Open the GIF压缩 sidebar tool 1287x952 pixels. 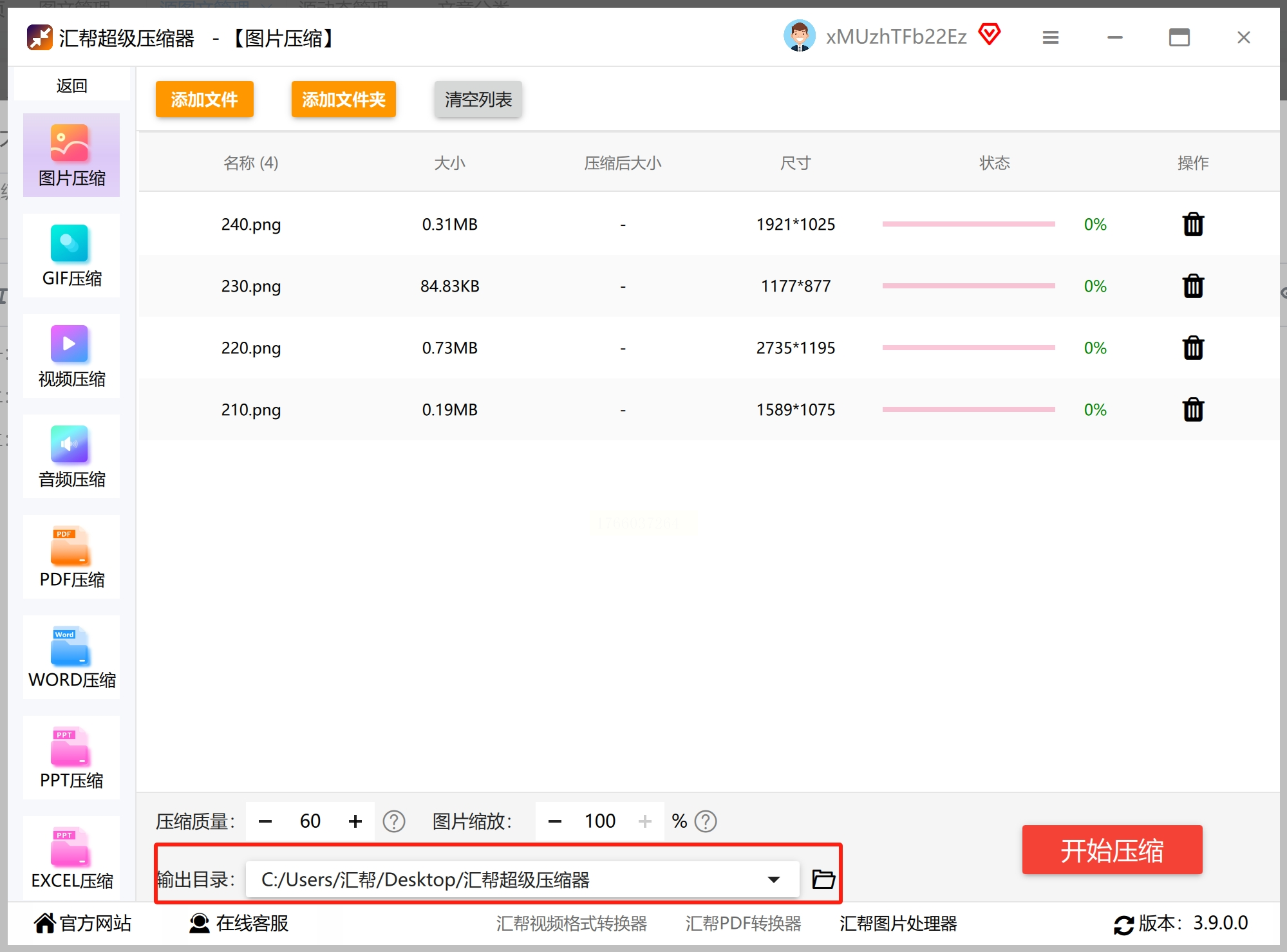(x=71, y=256)
